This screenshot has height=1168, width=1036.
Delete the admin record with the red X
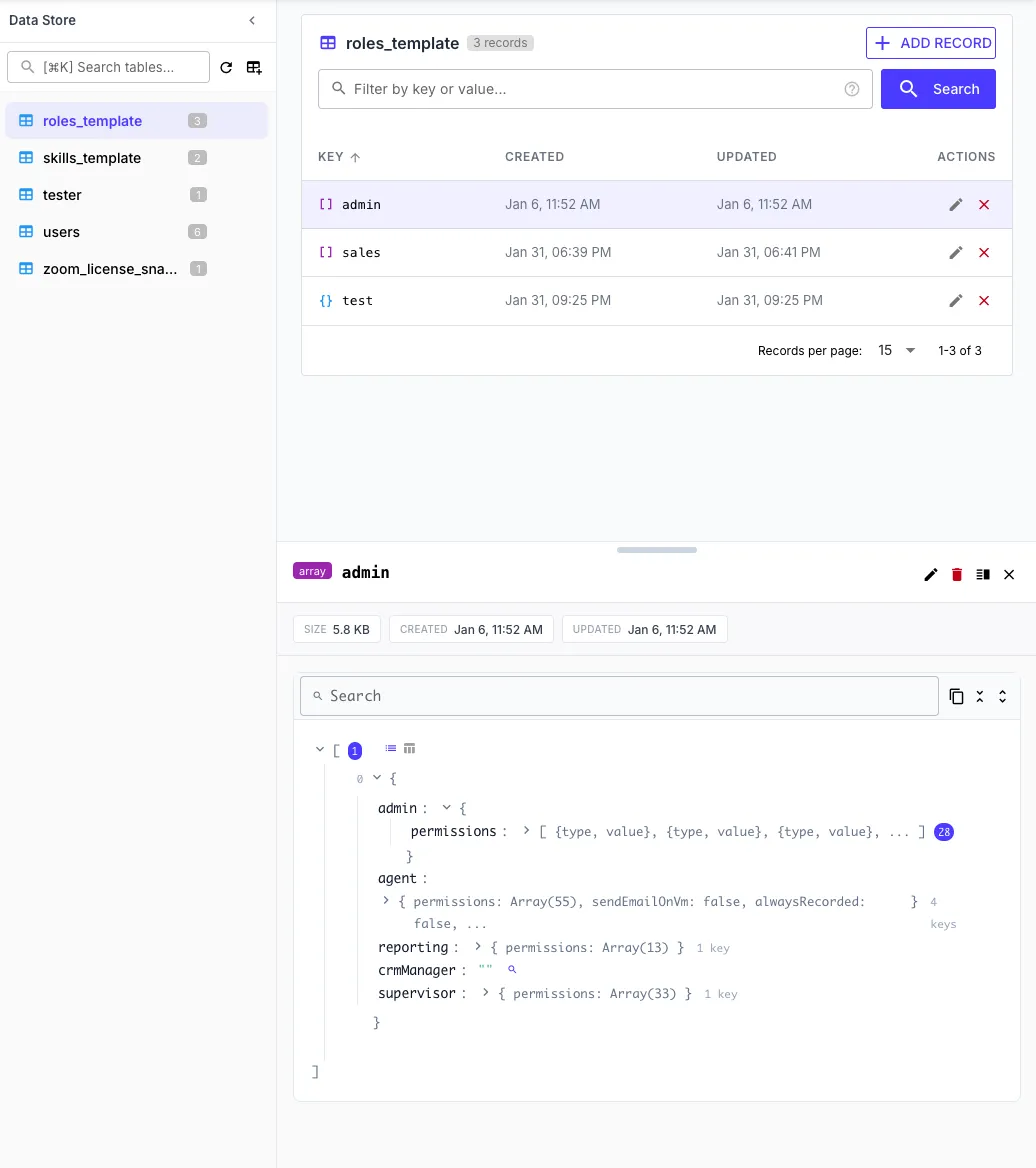984,204
